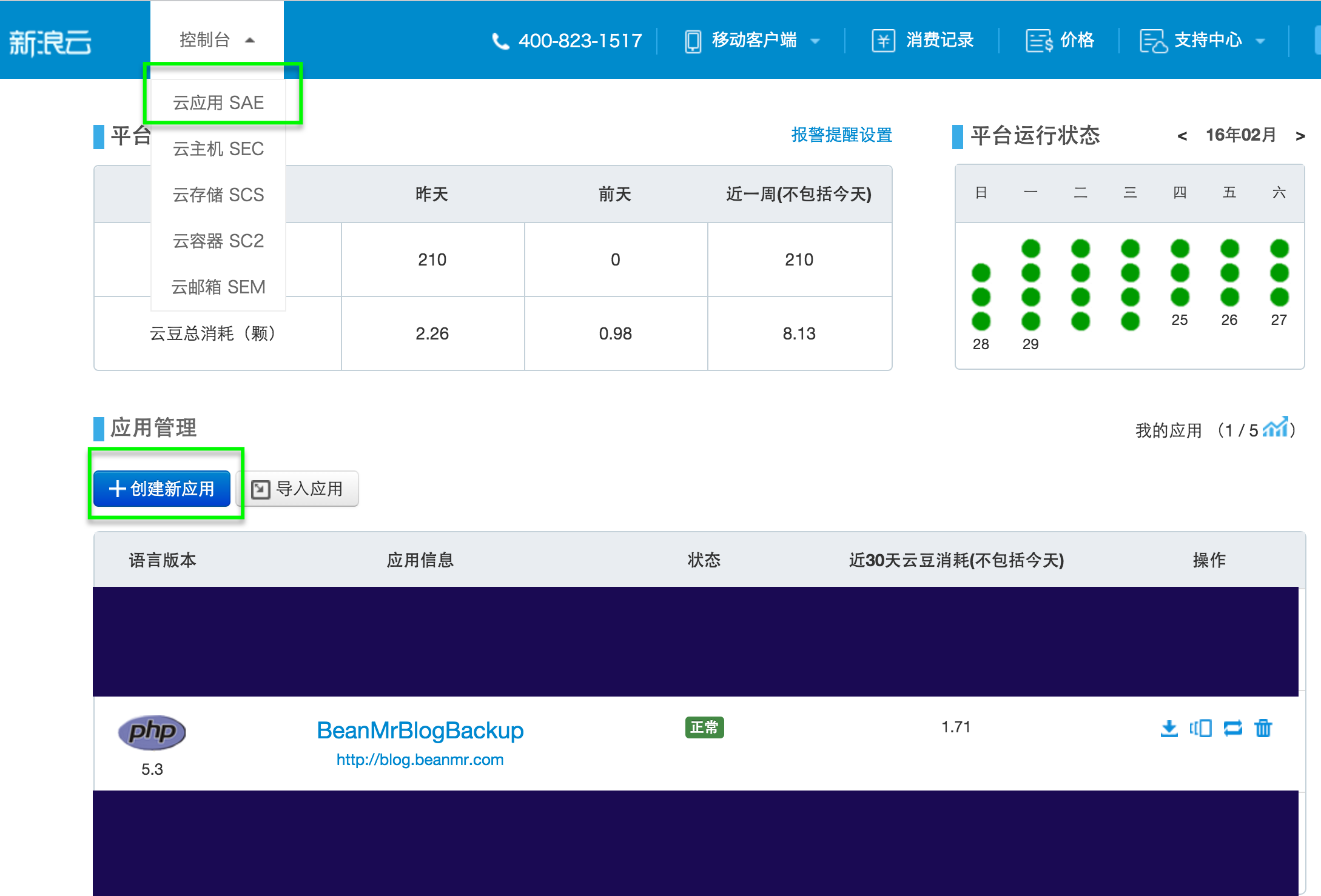Open 价格 page in top navigation
The image size is (1321, 896).
click(1077, 40)
